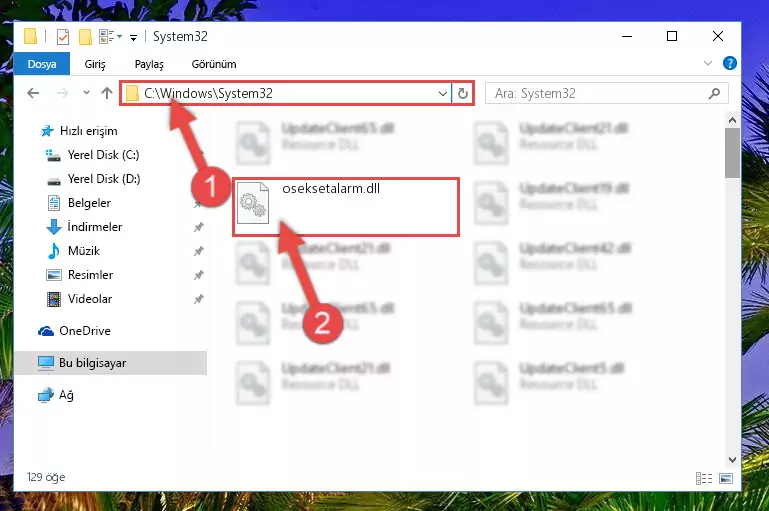Screen dimensions: 769x511
Task: Go up one folder level with the up arrow
Action: point(107,93)
